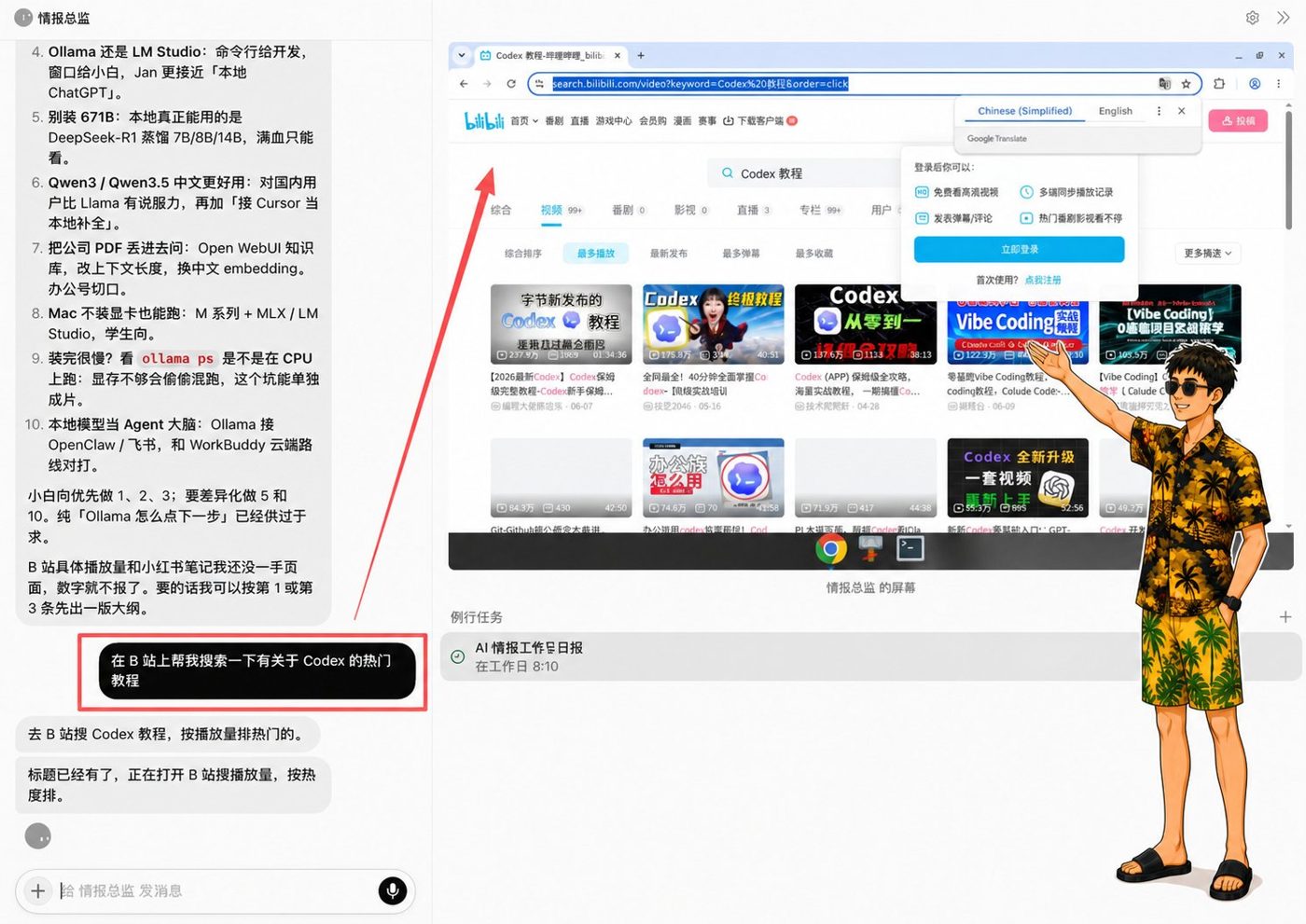This screenshot has width=1306, height=924.
Task: Select English in Google Translate popup
Action: (x=1116, y=111)
